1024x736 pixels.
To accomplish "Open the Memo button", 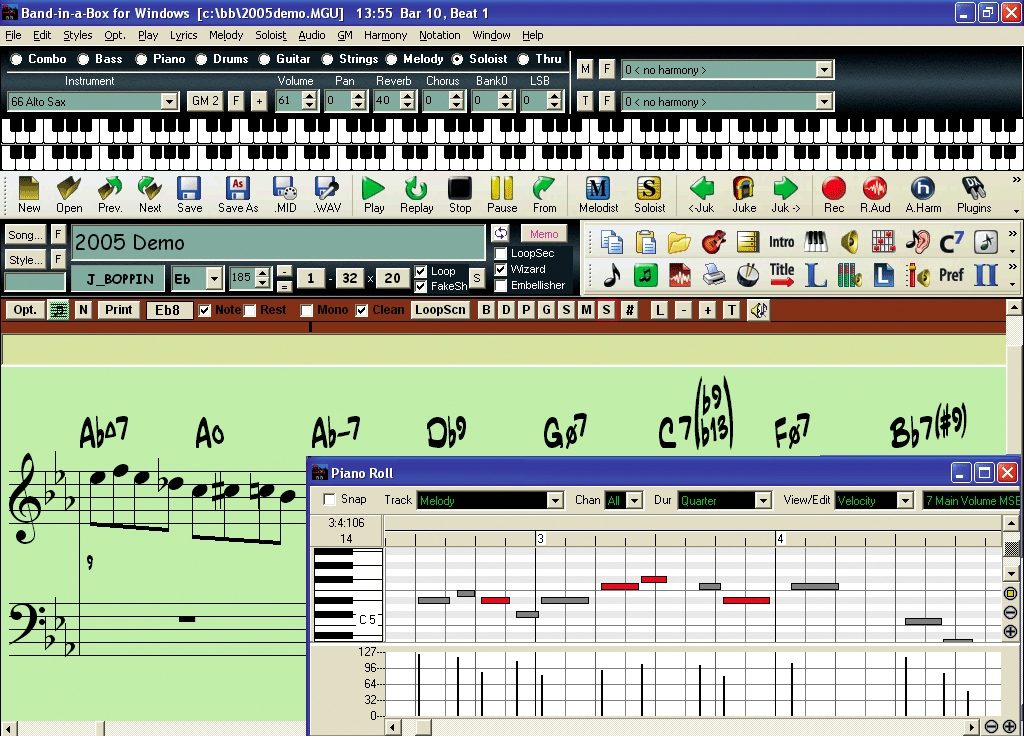I will (x=544, y=234).
